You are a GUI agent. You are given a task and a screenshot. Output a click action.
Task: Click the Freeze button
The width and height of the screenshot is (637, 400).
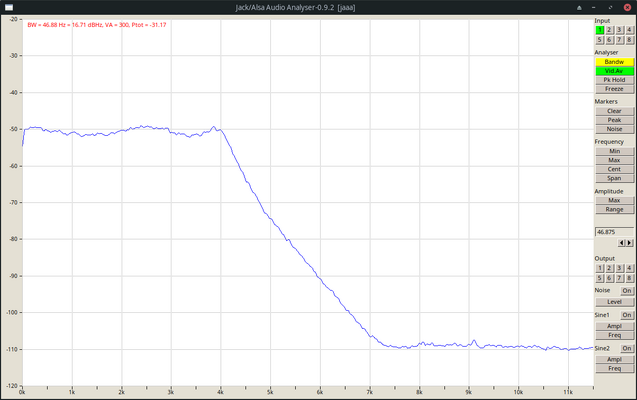pyautogui.click(x=614, y=89)
